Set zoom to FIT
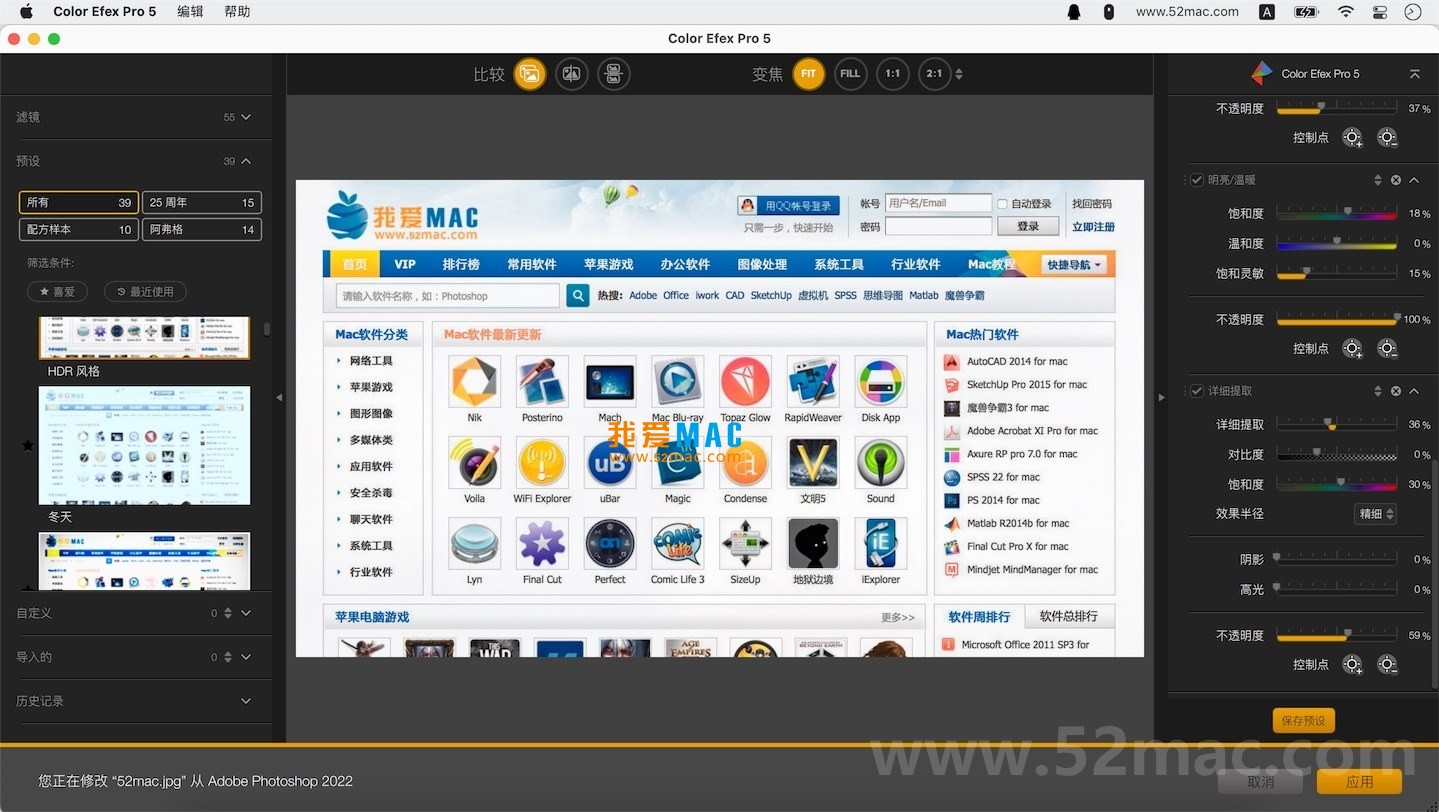Viewport: 1439px width, 812px height. tap(808, 74)
